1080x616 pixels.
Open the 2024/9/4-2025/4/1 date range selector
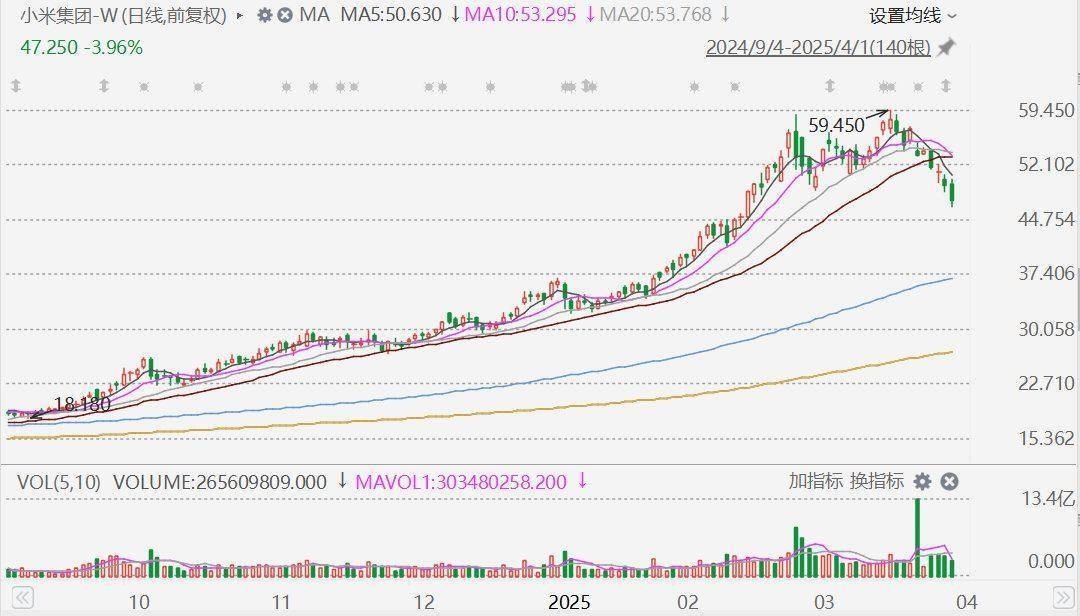click(817, 48)
